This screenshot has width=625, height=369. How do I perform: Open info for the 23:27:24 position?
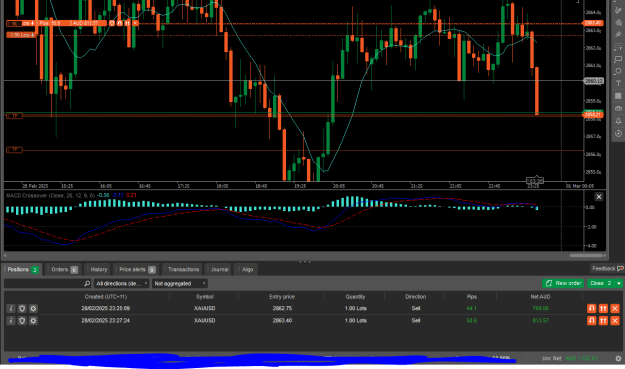point(11,320)
